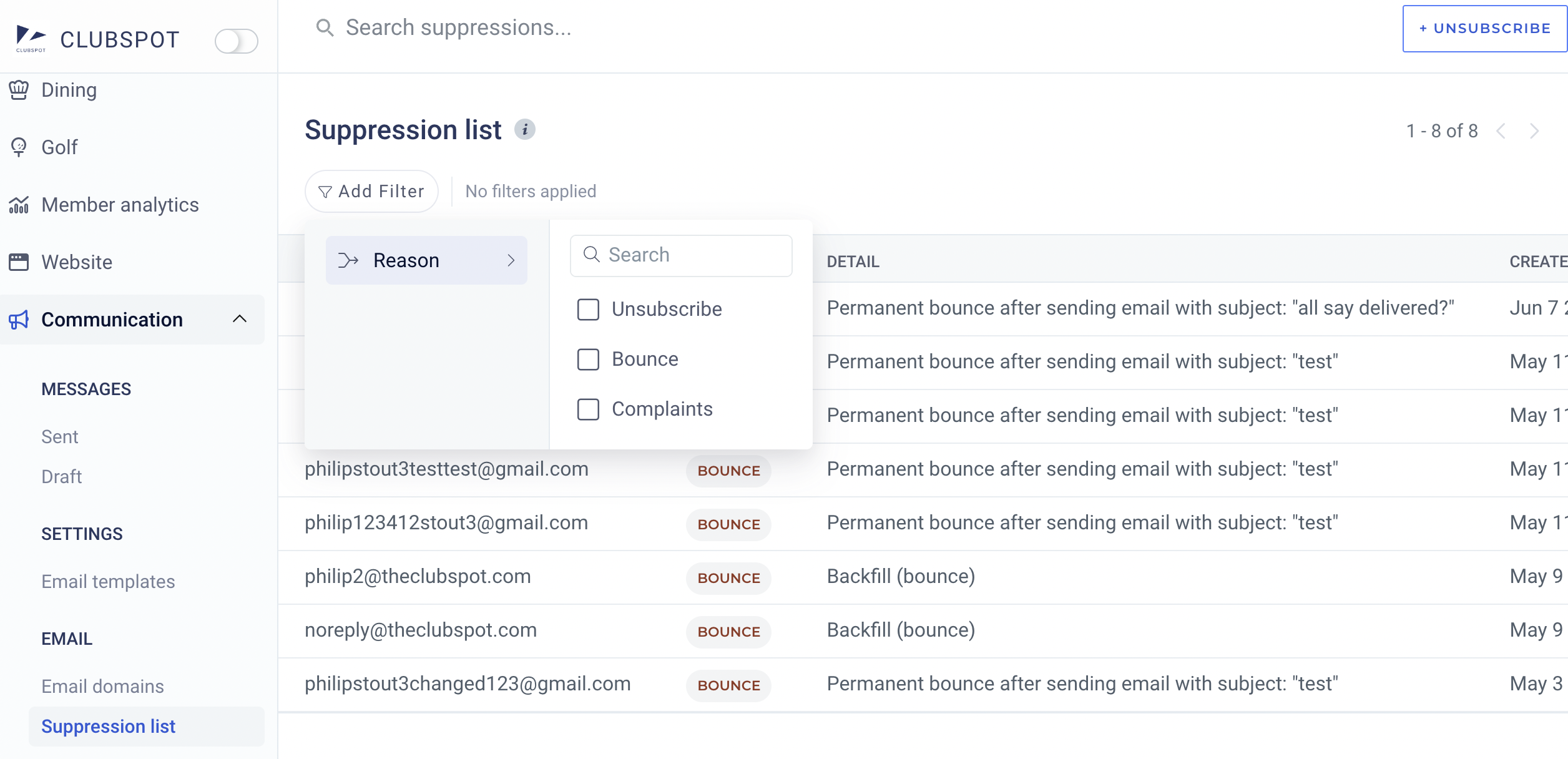The width and height of the screenshot is (1568, 759).
Task: Expand the Reason filter option
Action: (426, 260)
